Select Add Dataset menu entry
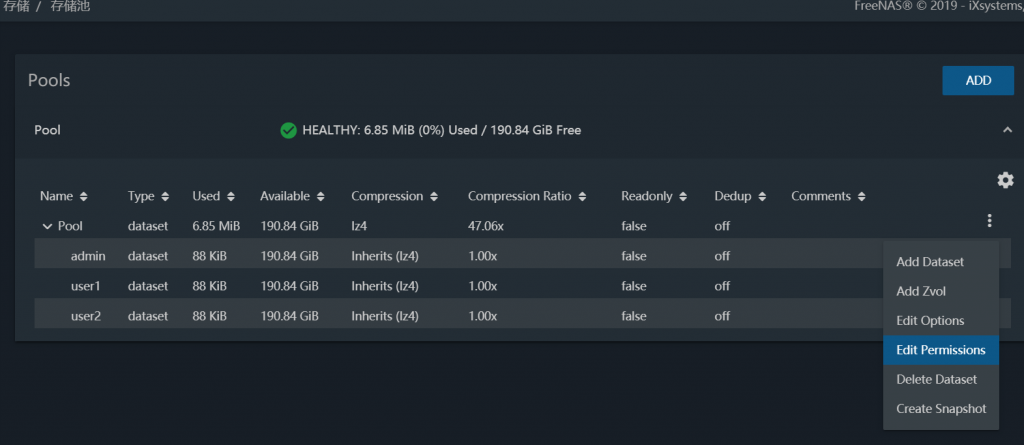The image size is (1024, 445). coord(930,262)
